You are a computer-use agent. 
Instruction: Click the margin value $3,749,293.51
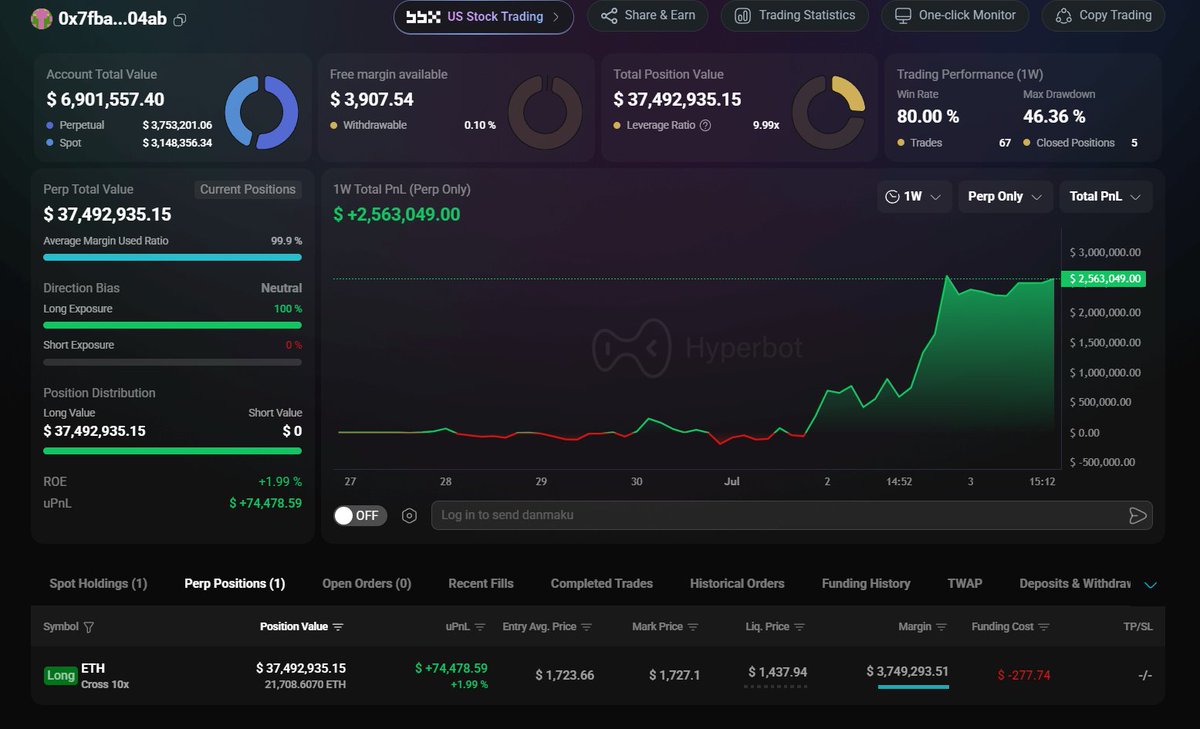pos(907,671)
